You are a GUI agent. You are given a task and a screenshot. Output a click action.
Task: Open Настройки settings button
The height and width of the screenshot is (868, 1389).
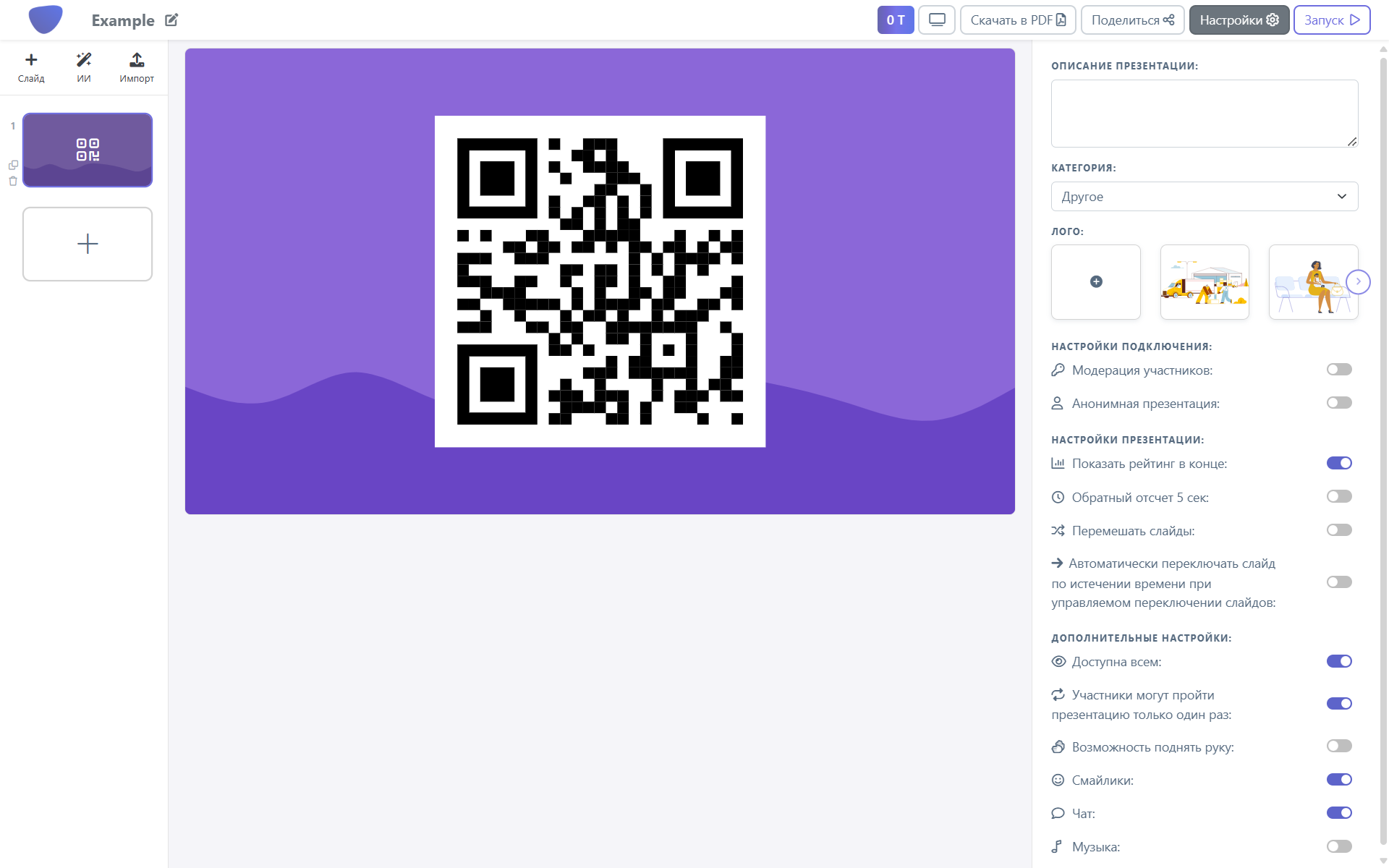1239,20
